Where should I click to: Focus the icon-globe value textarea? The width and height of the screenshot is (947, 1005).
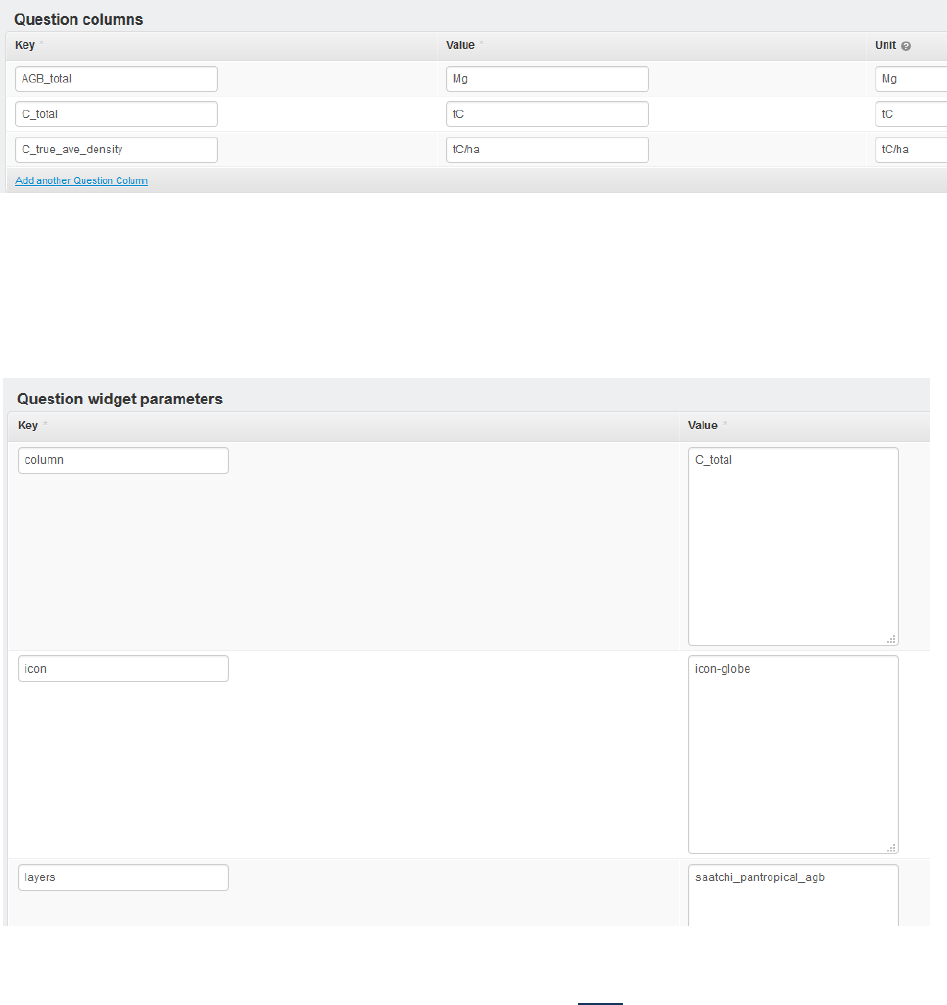click(x=793, y=753)
